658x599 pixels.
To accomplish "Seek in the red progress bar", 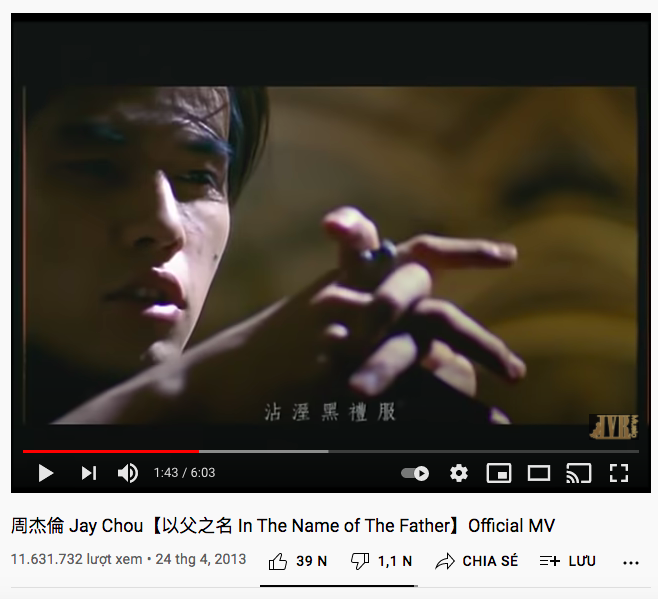I will pos(111,452).
